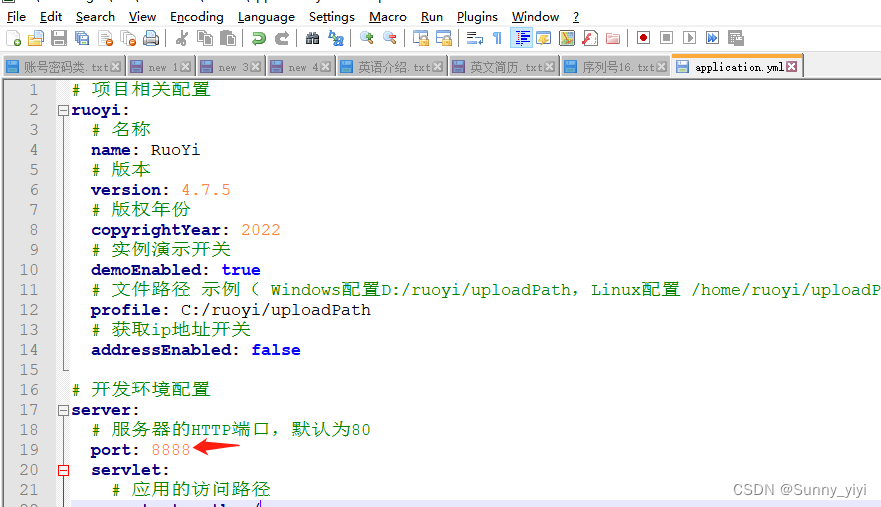Image resolution: width=881 pixels, height=507 pixels.
Task: Toggle show all characters pilcrow
Action: click(497, 38)
